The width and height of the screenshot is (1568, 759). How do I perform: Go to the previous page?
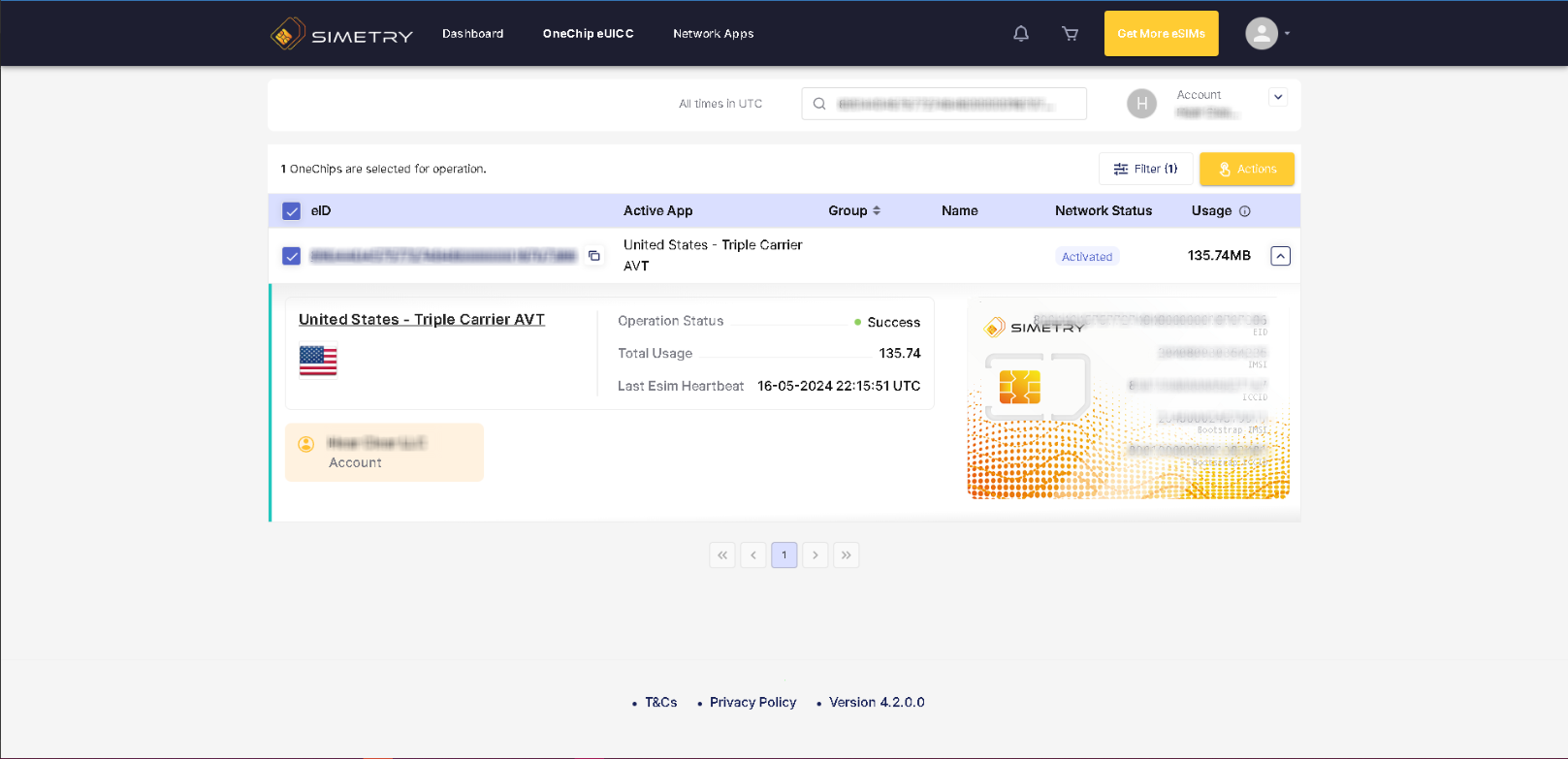point(753,555)
